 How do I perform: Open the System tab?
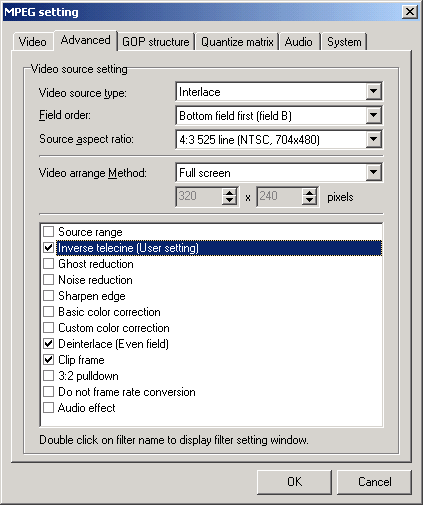[x=344, y=42]
